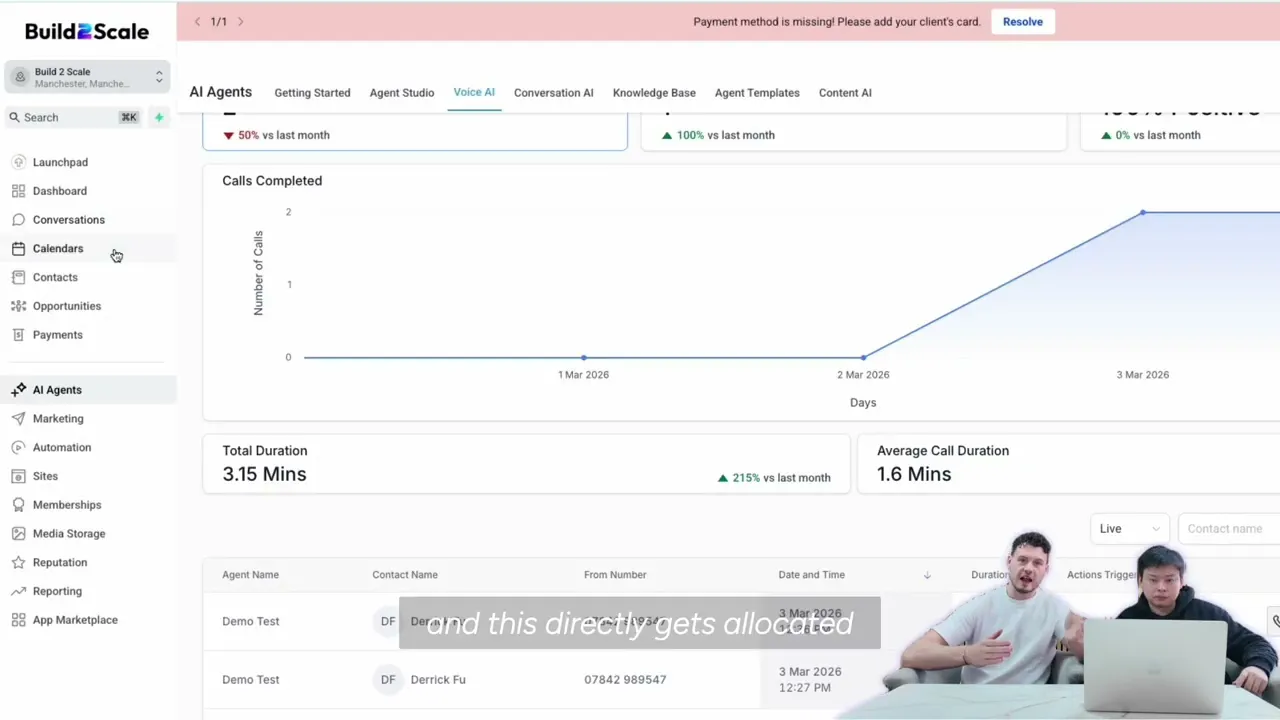This screenshot has height=720, width=1280.
Task: Click the Dashboard grid icon
Action: tap(18, 191)
